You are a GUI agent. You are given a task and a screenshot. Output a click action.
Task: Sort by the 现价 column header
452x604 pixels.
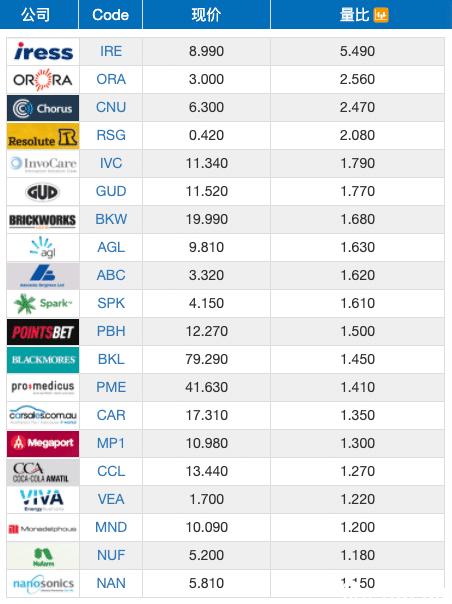(207, 15)
